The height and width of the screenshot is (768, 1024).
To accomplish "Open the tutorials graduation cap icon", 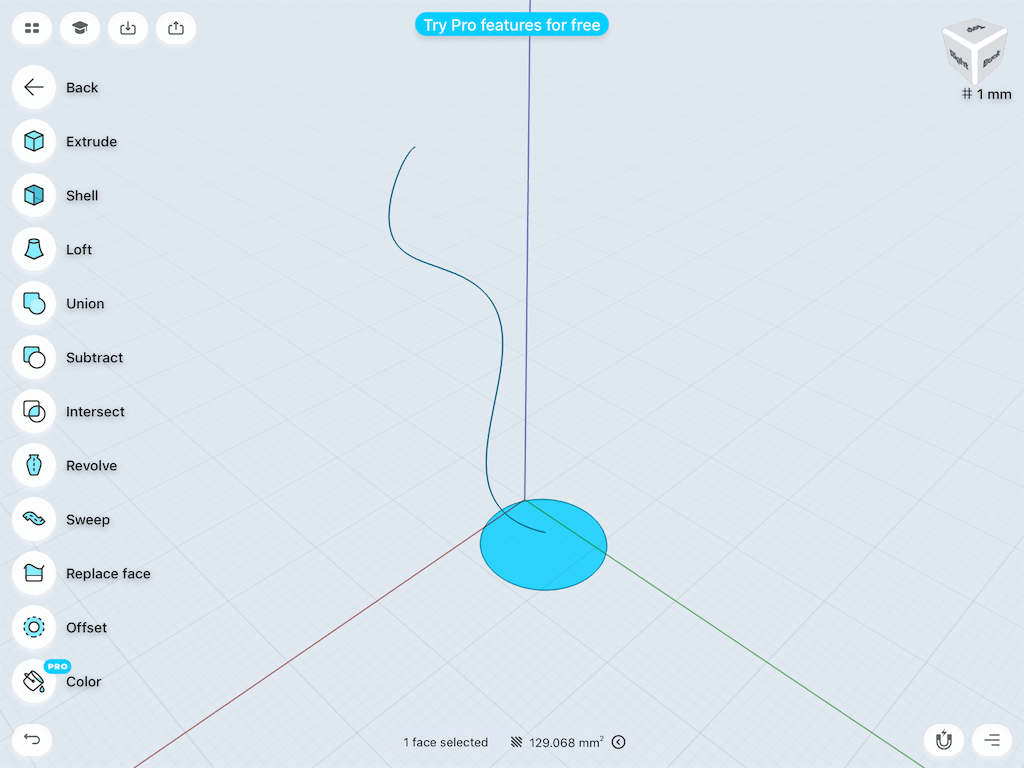I will [x=80, y=28].
